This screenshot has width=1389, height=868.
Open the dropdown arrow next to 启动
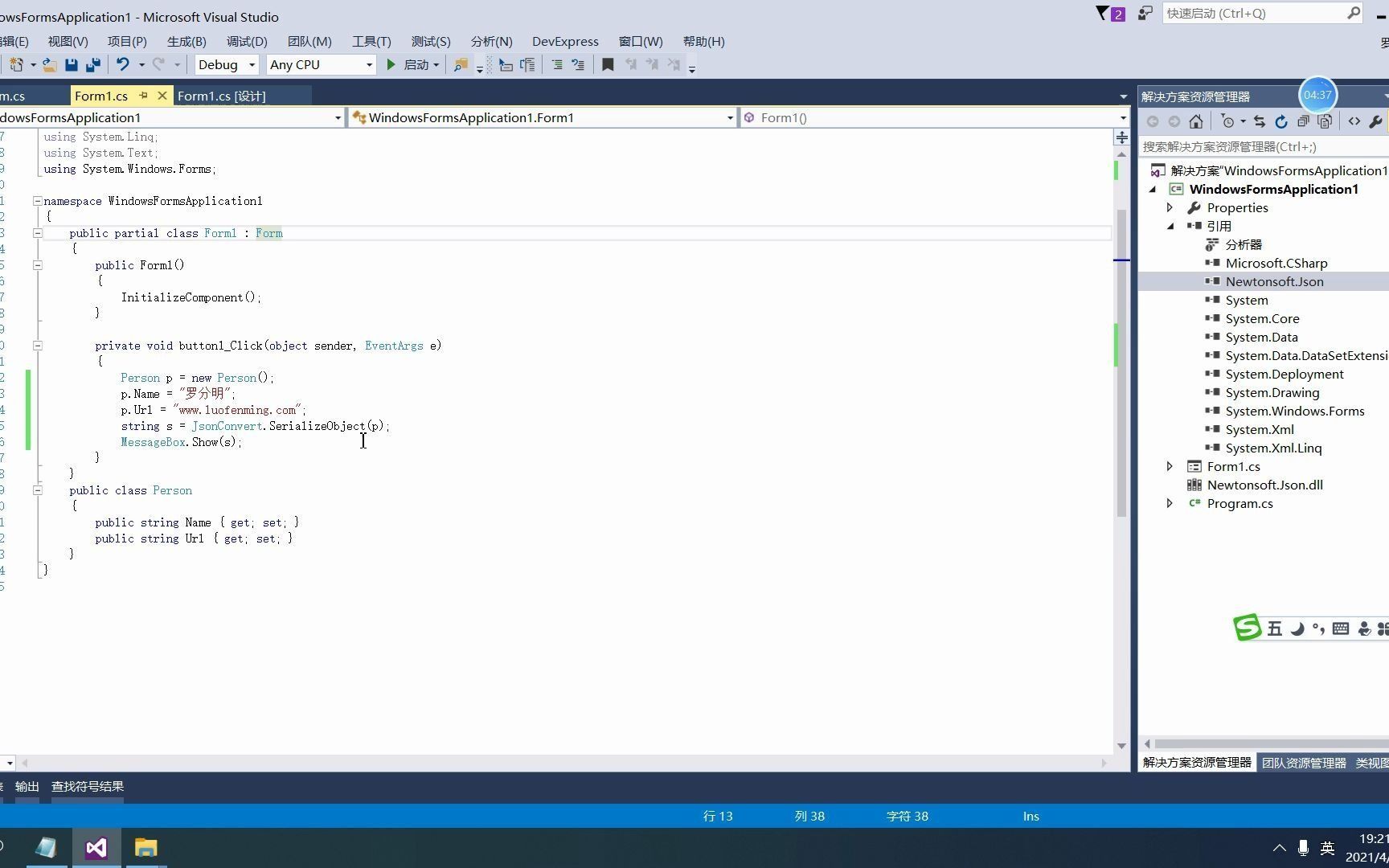coord(436,65)
